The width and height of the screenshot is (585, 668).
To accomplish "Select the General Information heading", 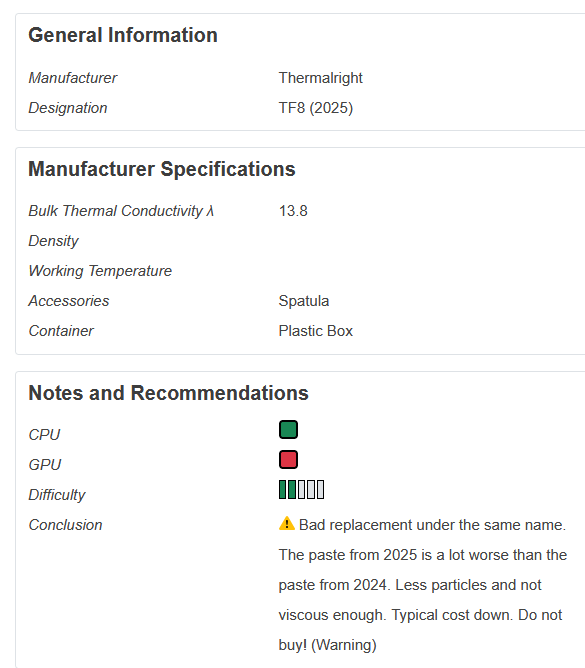I will tap(123, 35).
